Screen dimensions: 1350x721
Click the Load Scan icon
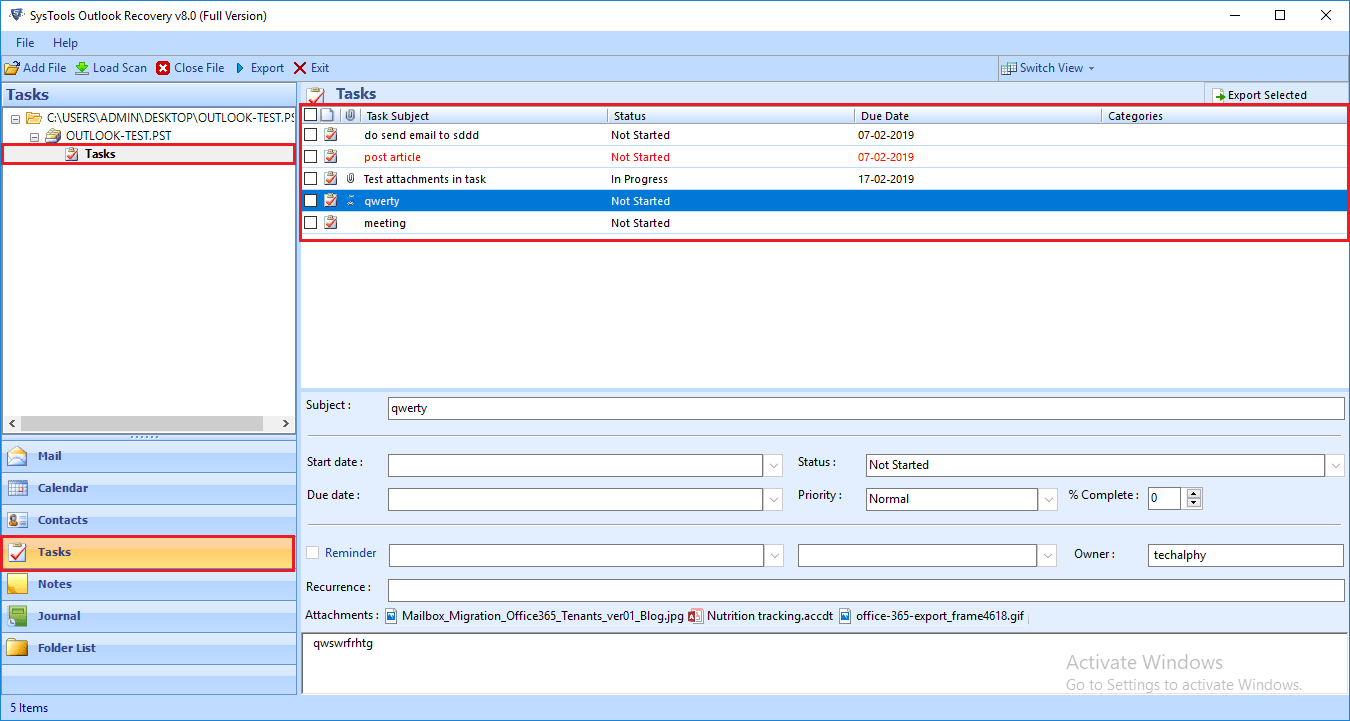[82, 68]
